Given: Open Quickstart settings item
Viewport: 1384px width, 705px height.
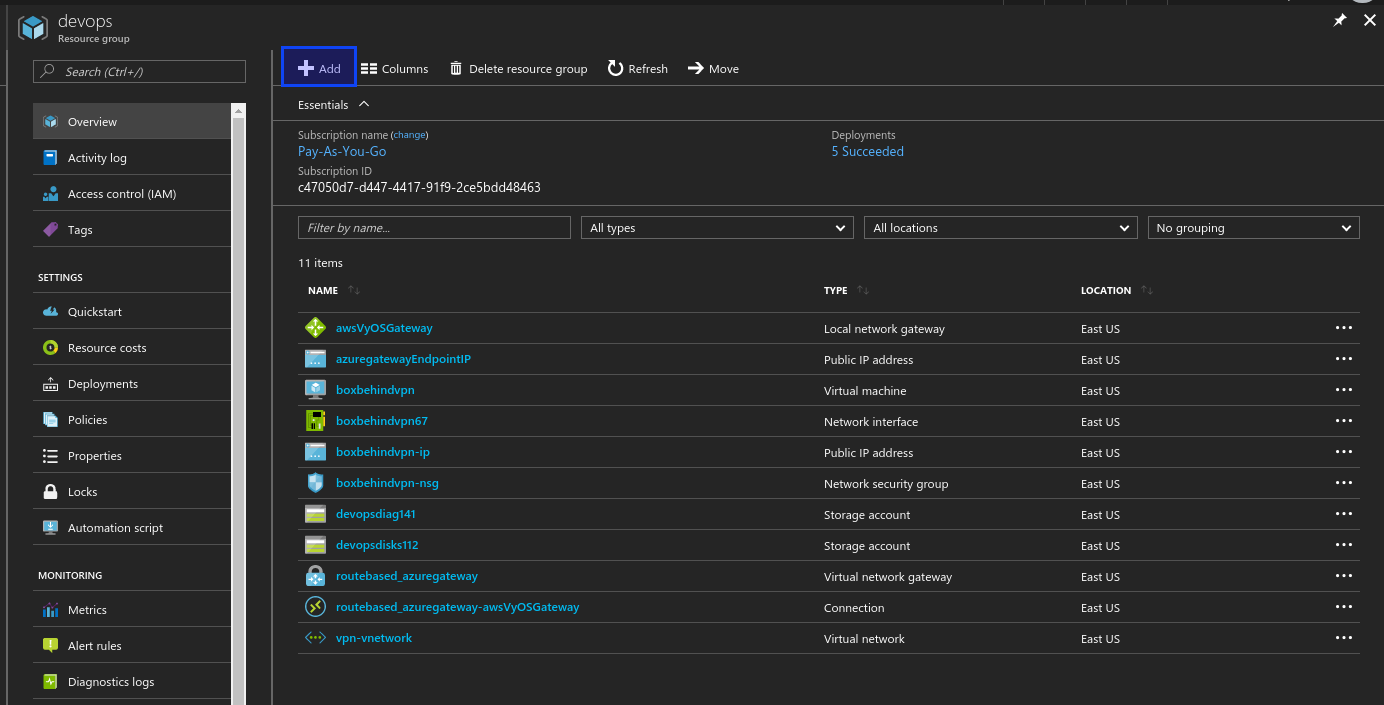Looking at the screenshot, I should click(132, 311).
